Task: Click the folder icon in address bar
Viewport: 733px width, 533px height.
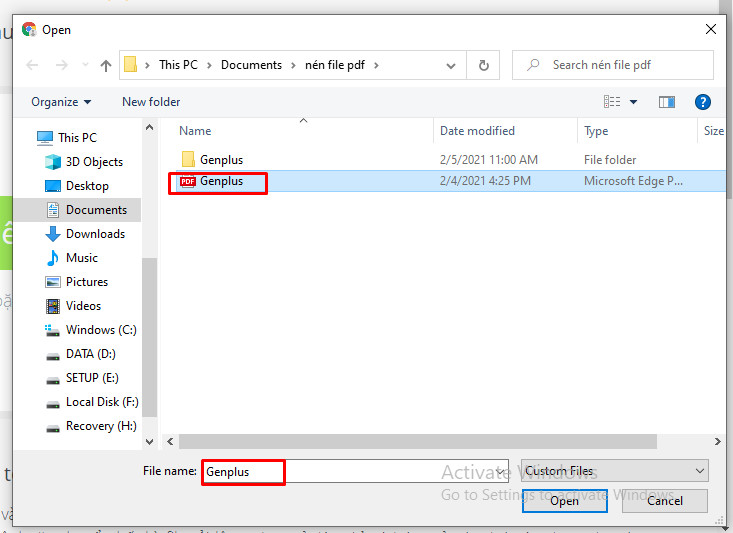Action: (x=130, y=65)
